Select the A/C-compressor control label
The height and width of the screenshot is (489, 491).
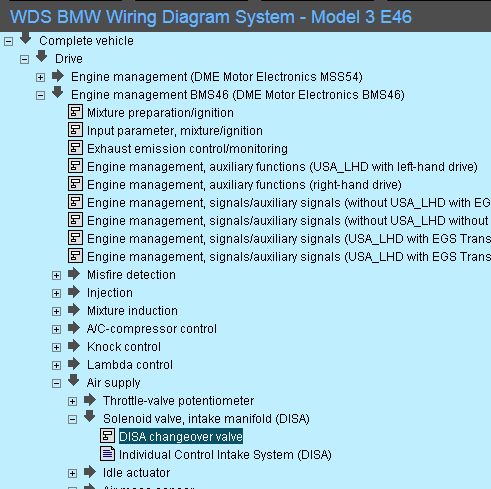coord(152,329)
